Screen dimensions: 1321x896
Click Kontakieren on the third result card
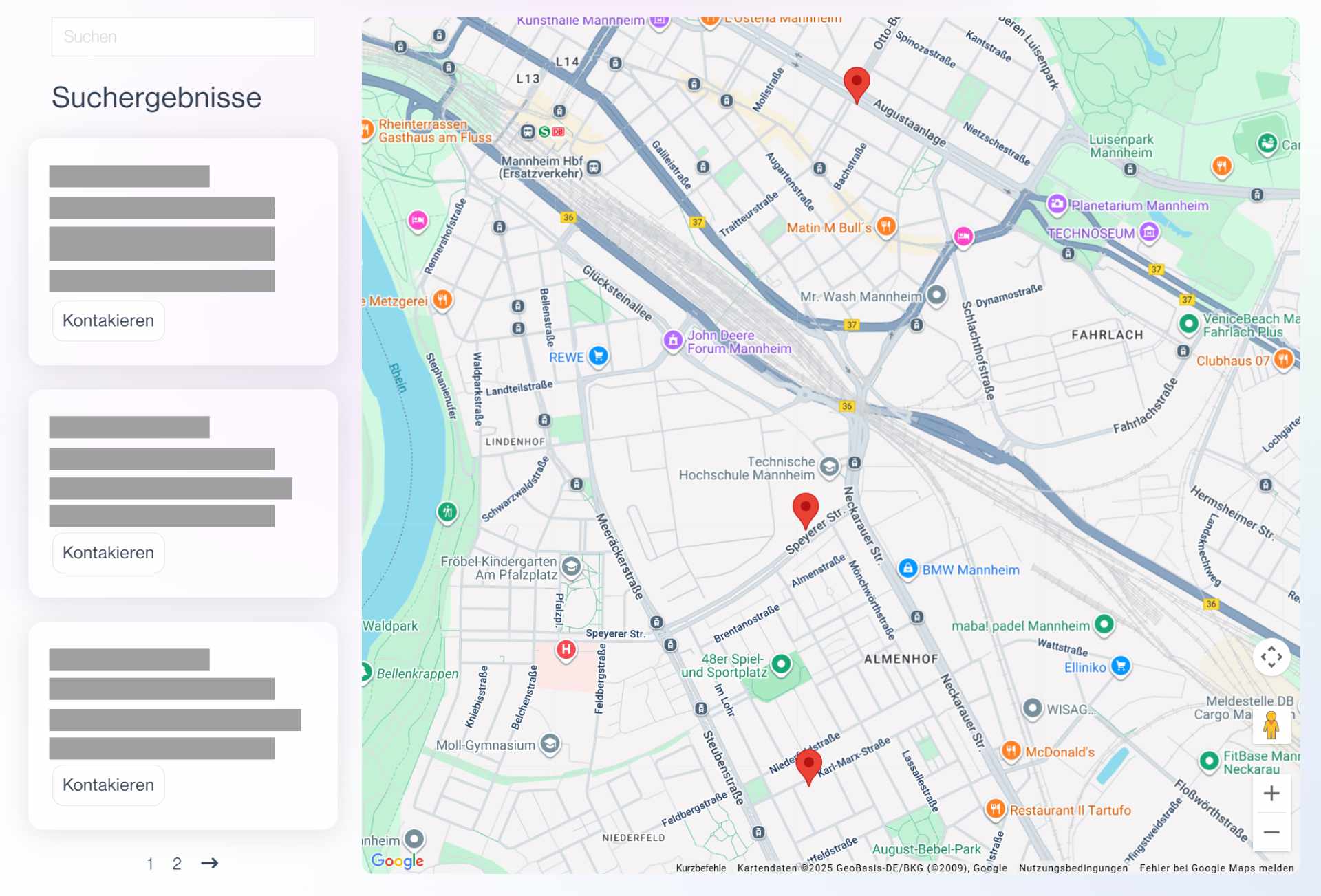point(109,785)
